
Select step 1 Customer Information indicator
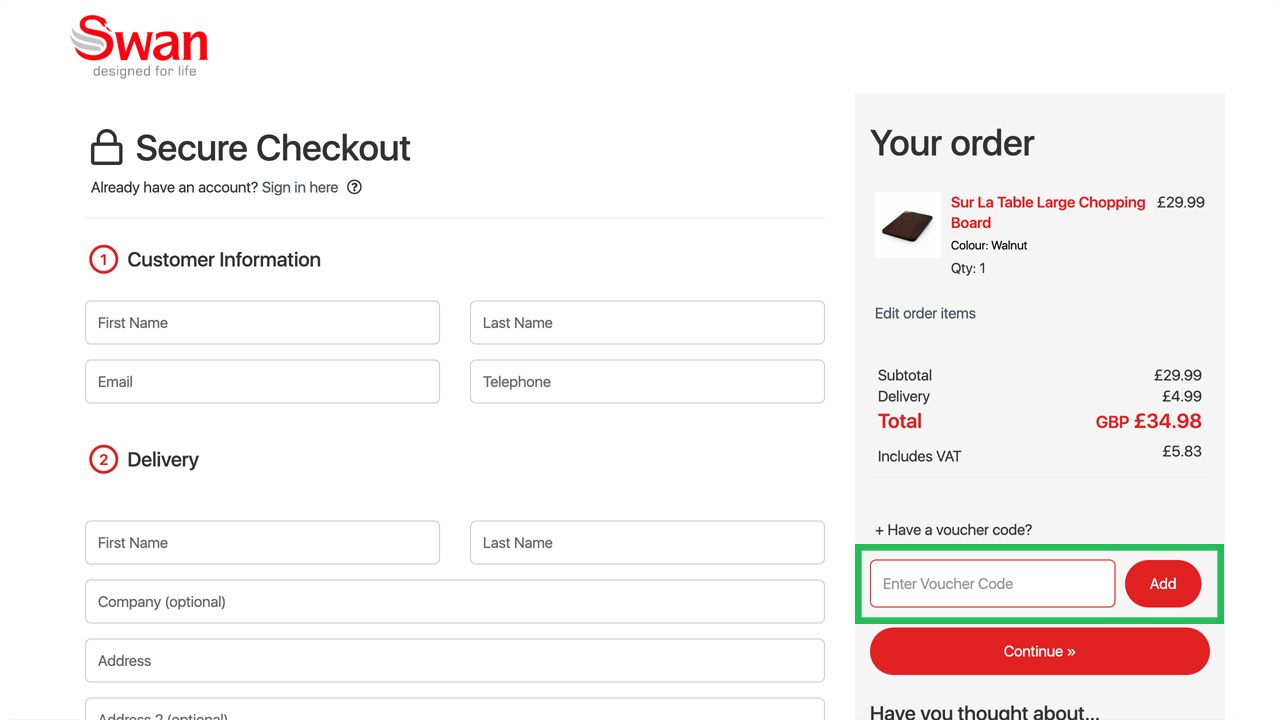click(103, 259)
